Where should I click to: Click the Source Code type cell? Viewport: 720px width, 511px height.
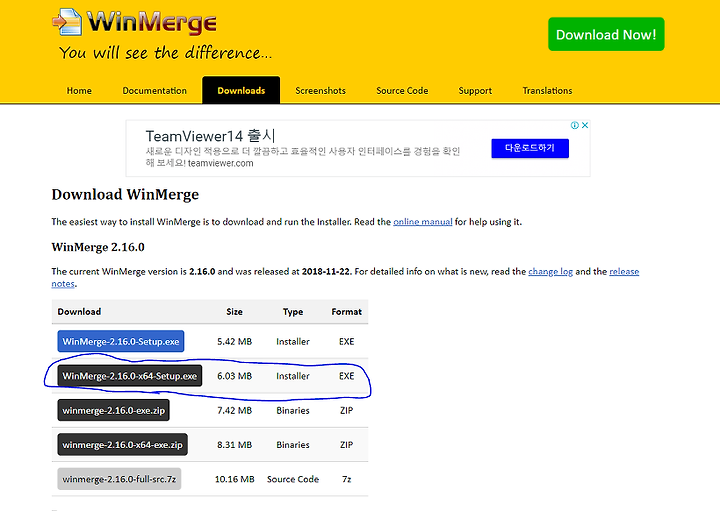[293, 479]
